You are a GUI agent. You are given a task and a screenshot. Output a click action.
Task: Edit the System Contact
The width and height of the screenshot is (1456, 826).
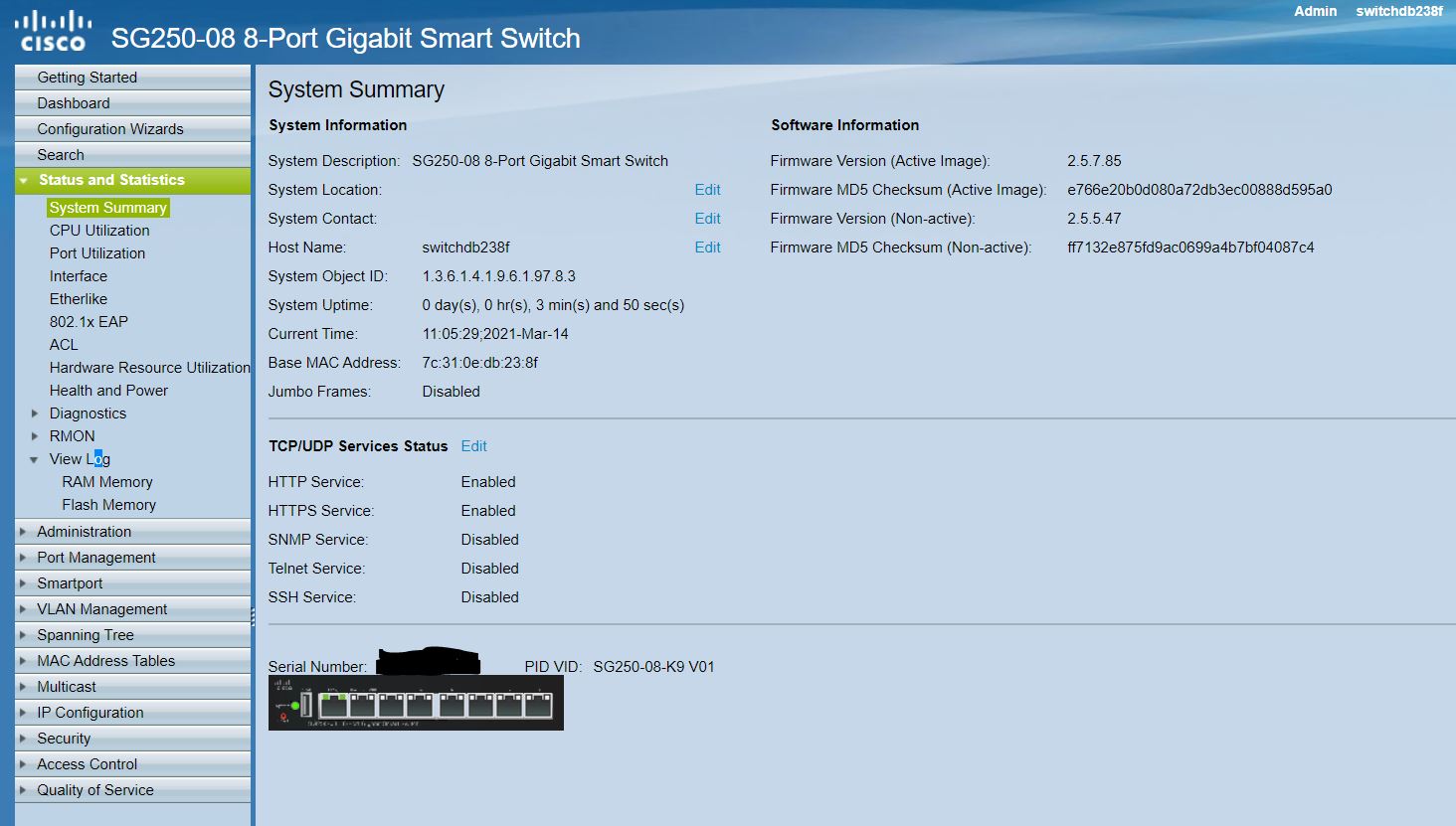click(708, 219)
